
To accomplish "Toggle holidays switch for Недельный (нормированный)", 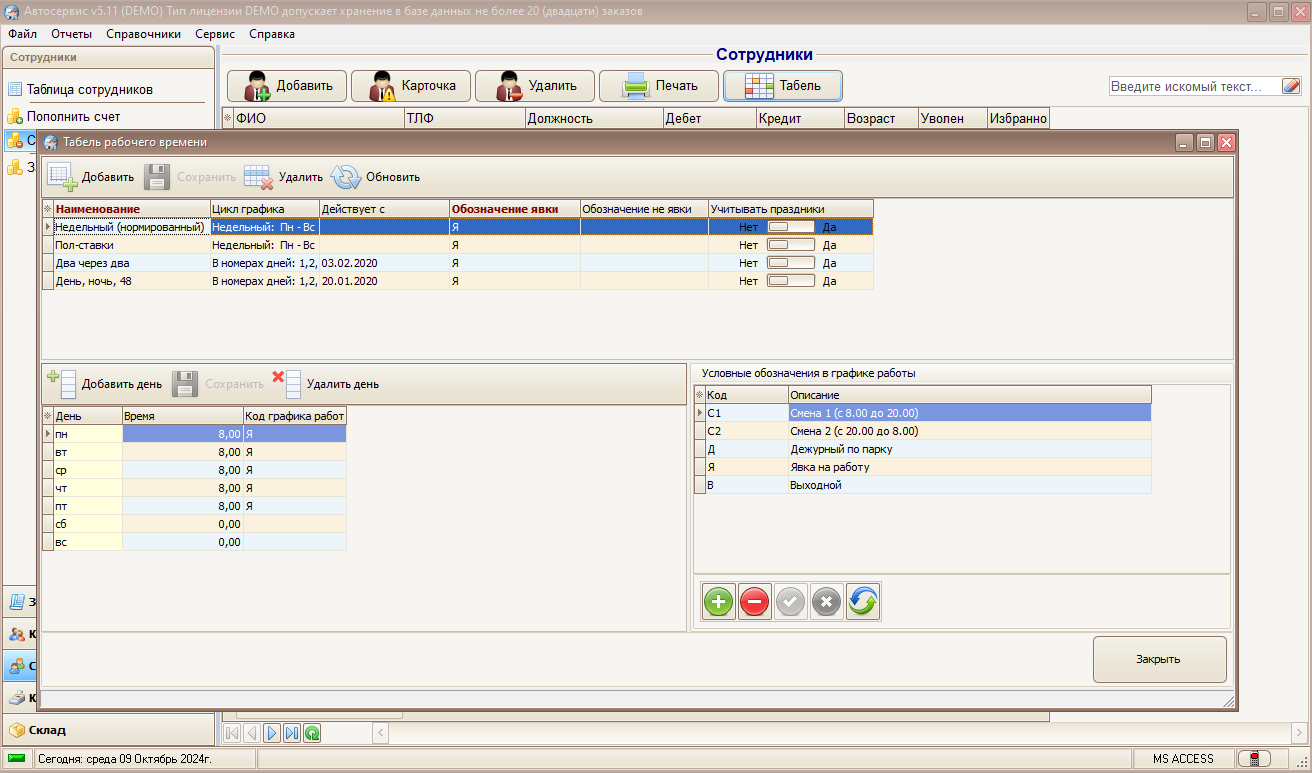I will pos(791,227).
